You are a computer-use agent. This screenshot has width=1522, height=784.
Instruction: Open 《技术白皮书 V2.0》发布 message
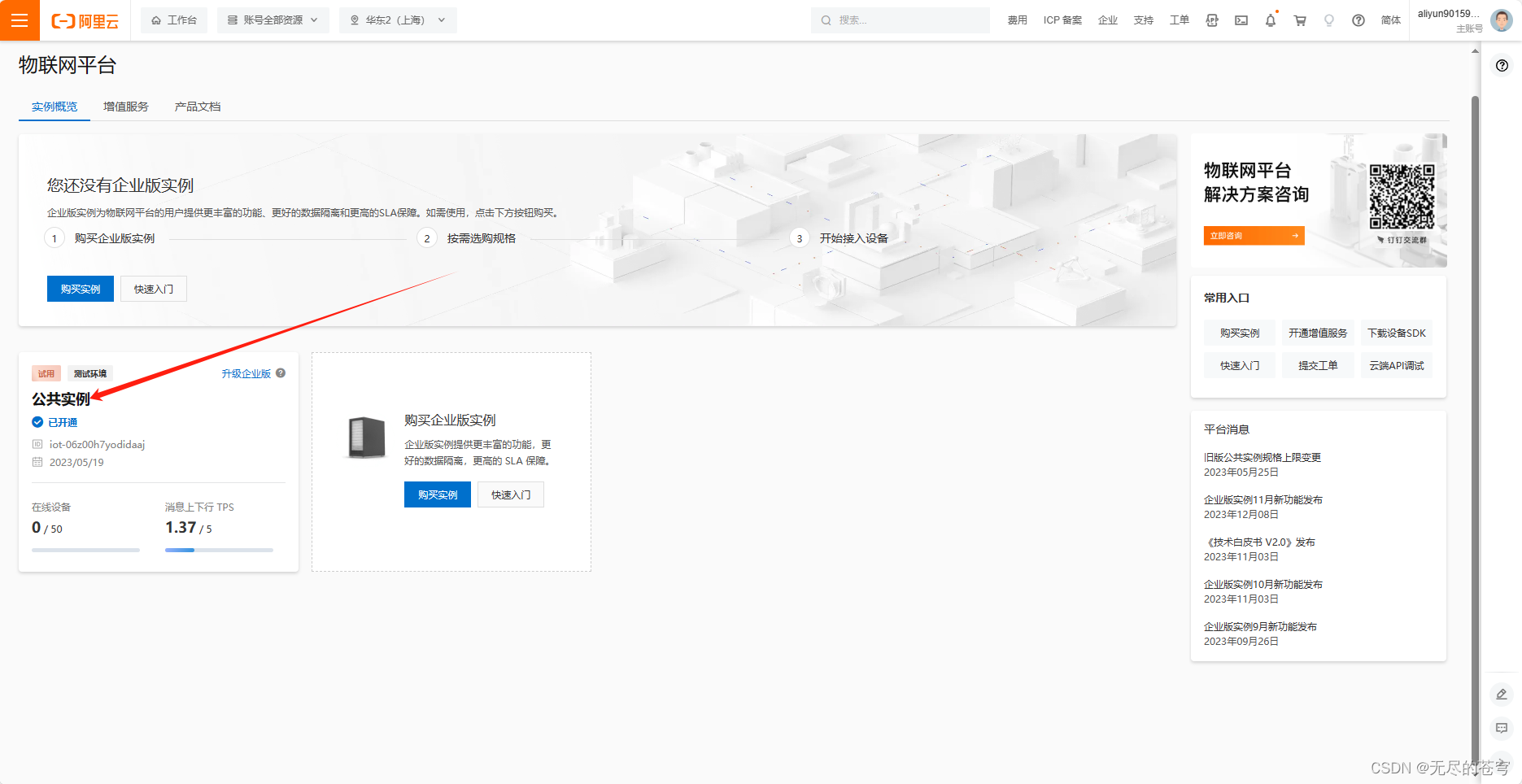(x=1260, y=542)
